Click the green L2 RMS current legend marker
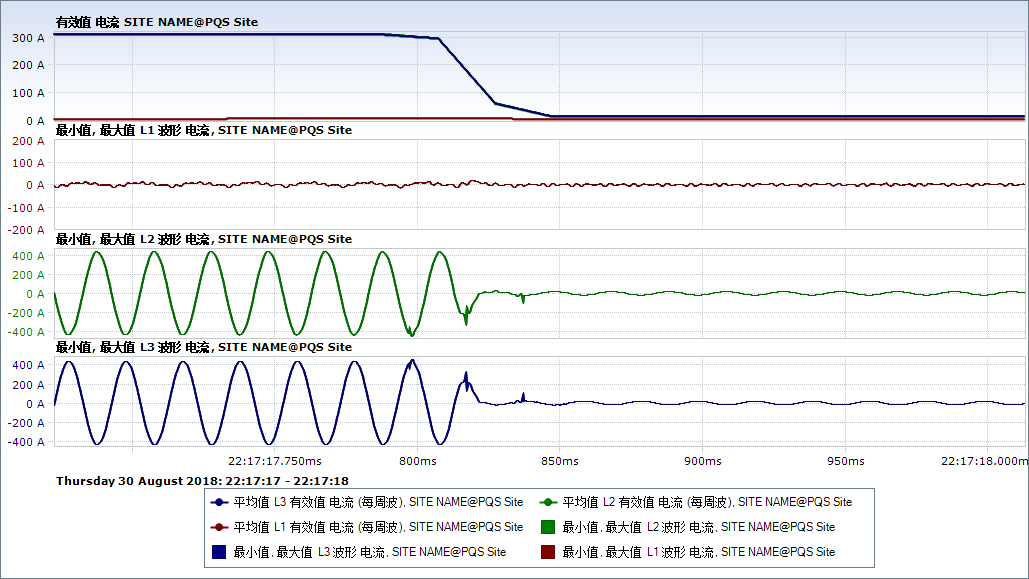 click(547, 502)
